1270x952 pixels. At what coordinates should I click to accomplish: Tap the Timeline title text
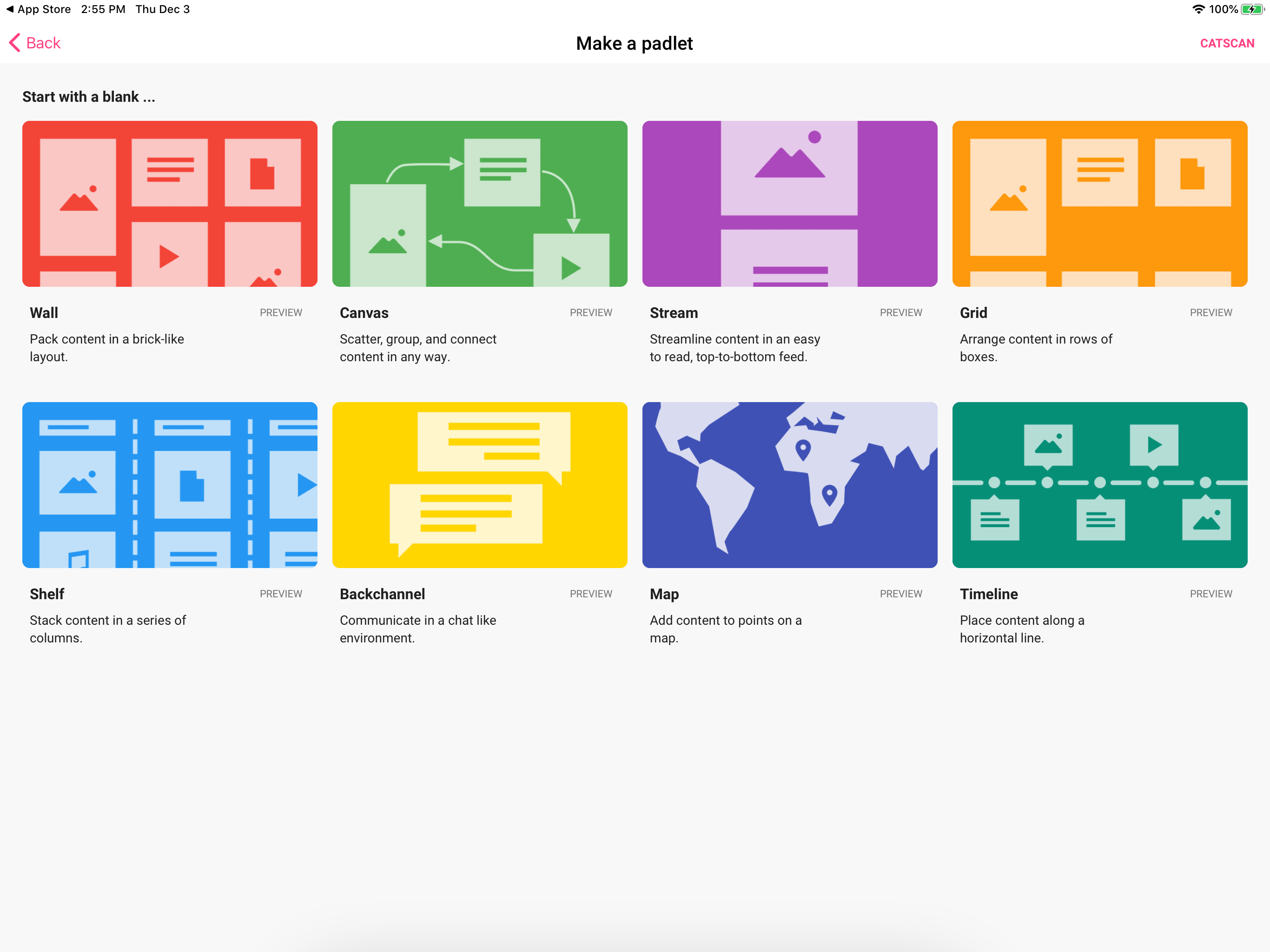tap(988, 594)
